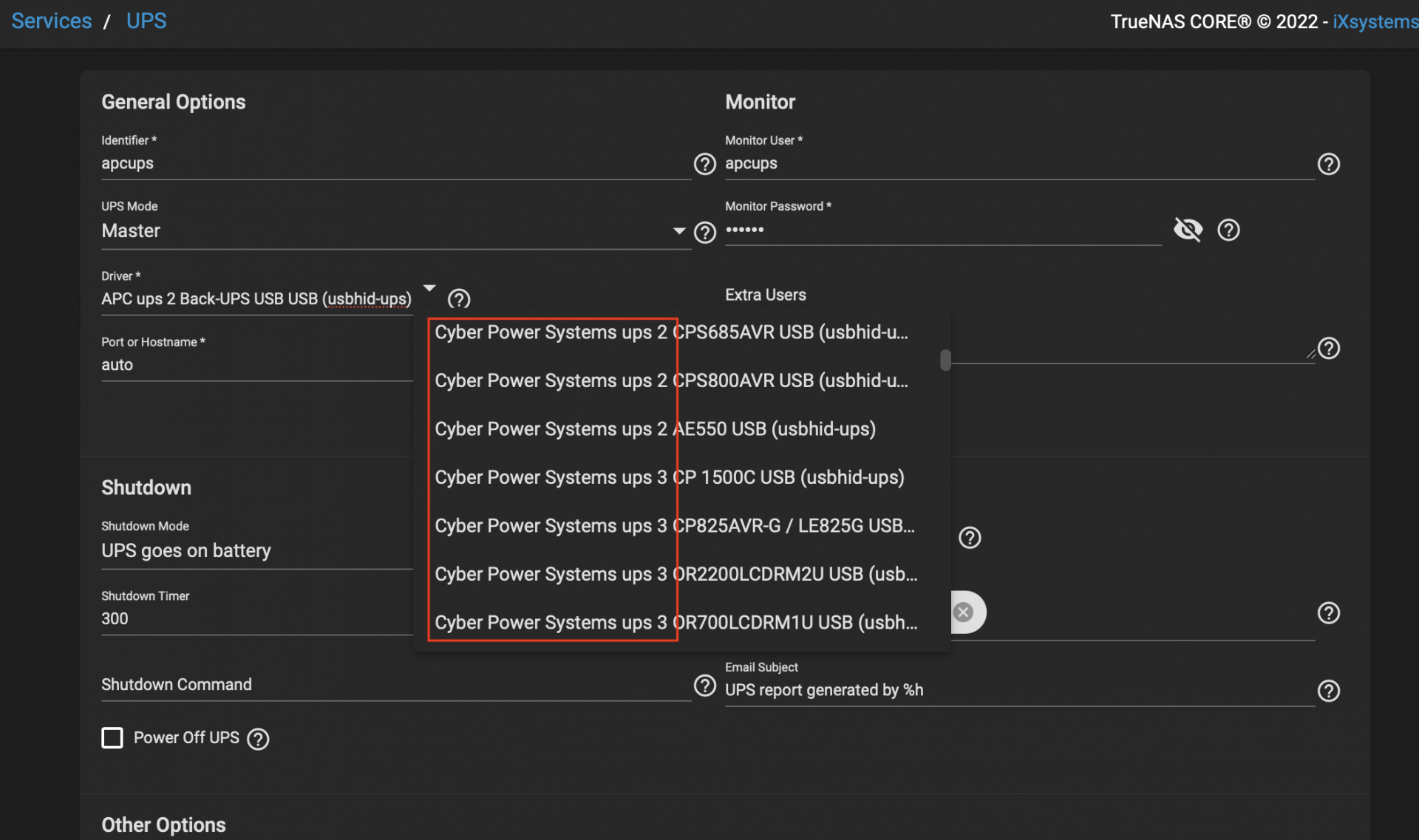Viewport: 1419px width, 840px height.
Task: Show help for UPS Mode
Action: click(704, 233)
